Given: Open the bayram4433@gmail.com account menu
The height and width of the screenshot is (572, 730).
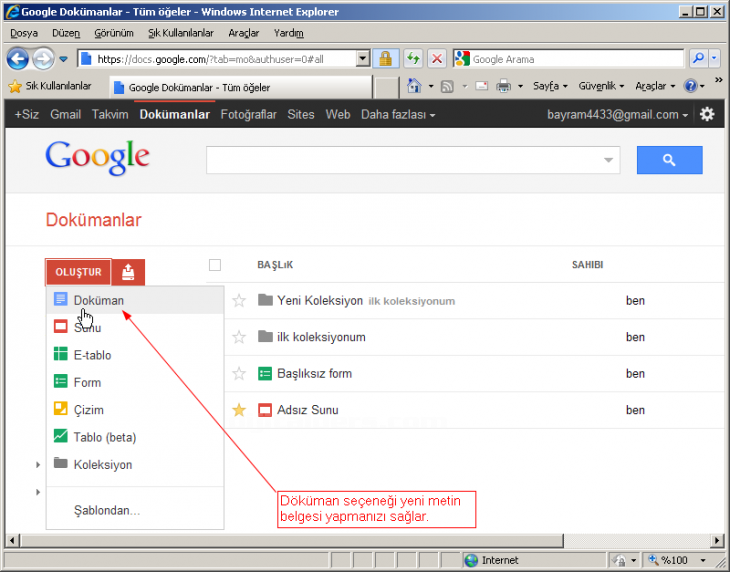Looking at the screenshot, I should coord(617,114).
